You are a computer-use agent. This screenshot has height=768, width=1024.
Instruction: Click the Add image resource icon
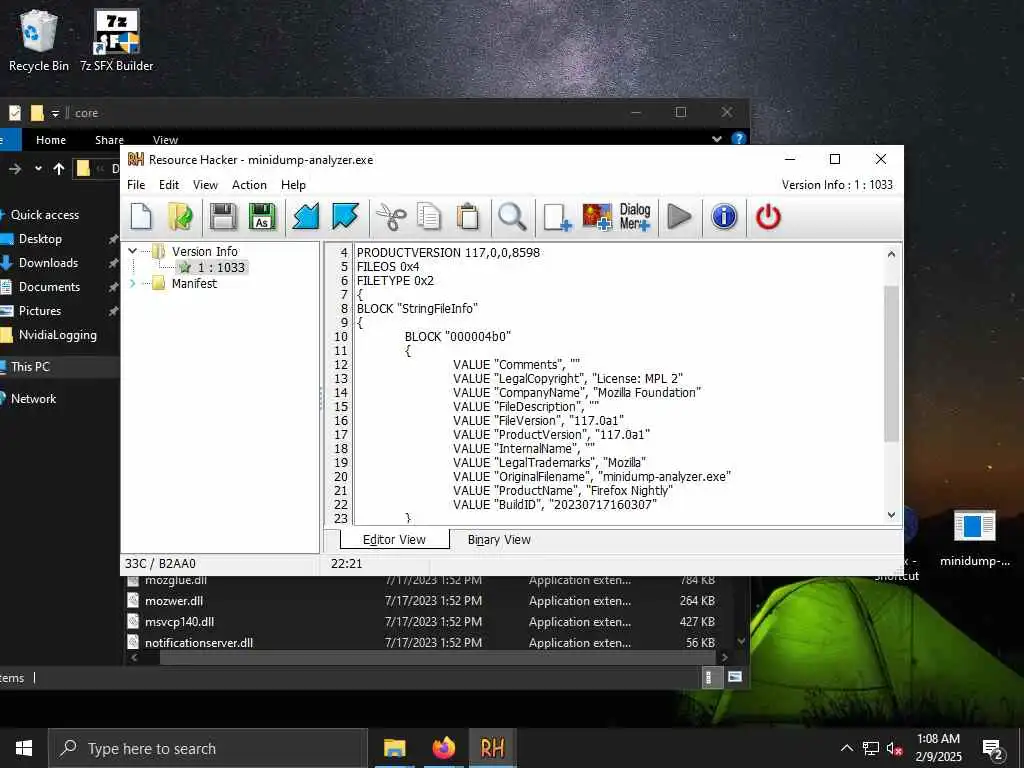pos(597,217)
